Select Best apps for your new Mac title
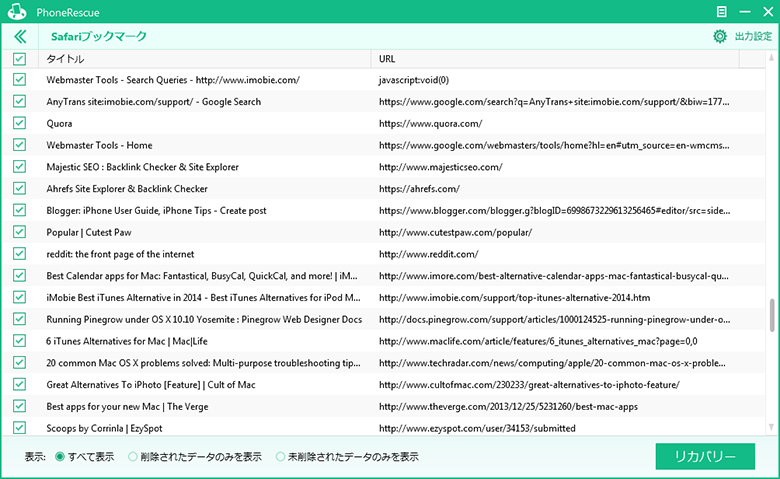The image size is (780, 479). pos(127,407)
